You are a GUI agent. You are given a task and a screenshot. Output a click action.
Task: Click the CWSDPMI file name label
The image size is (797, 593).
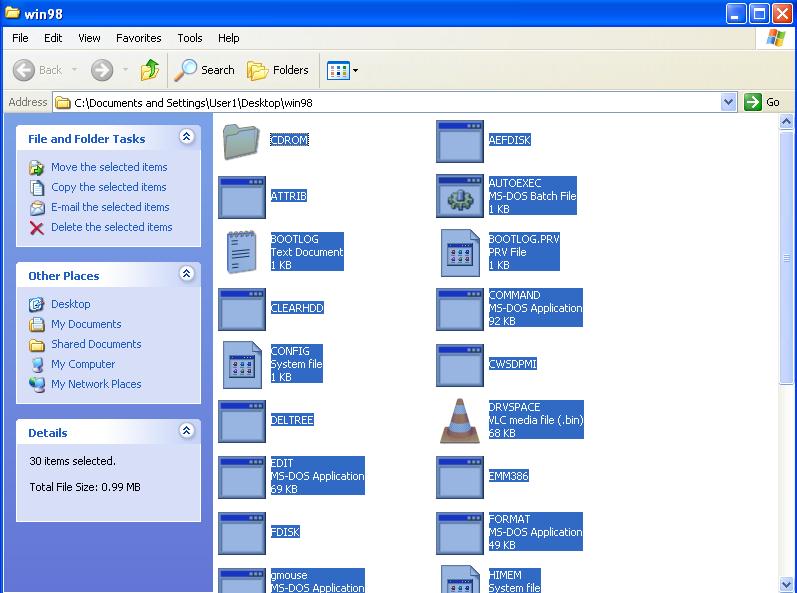[512, 364]
